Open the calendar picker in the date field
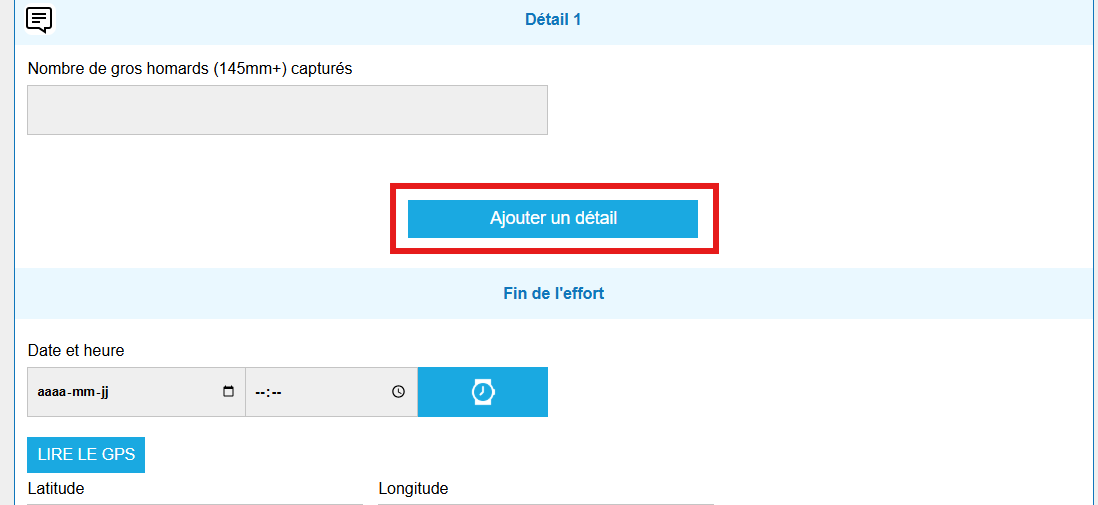The image size is (1098, 505). click(x=228, y=392)
